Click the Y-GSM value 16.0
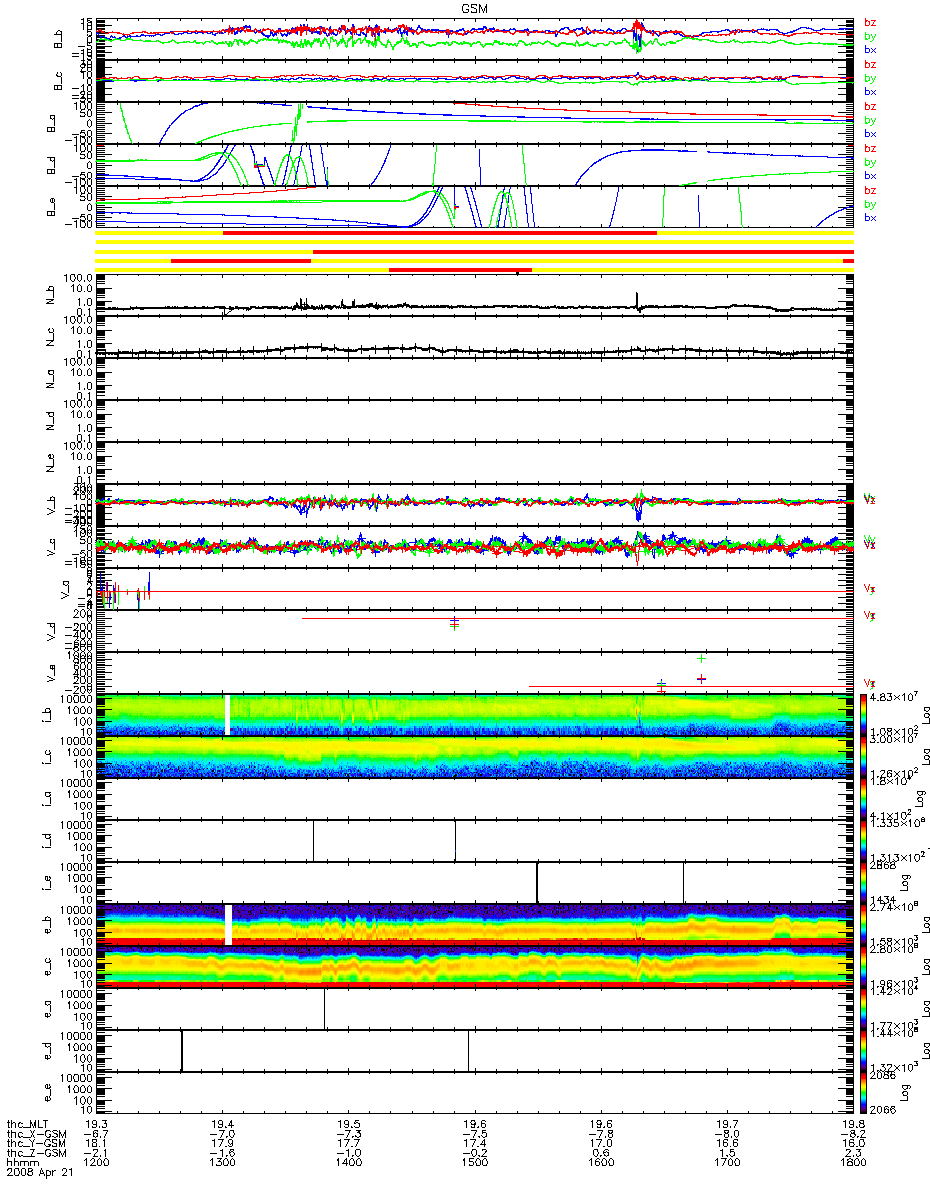930x1200 pixels. (852, 1143)
